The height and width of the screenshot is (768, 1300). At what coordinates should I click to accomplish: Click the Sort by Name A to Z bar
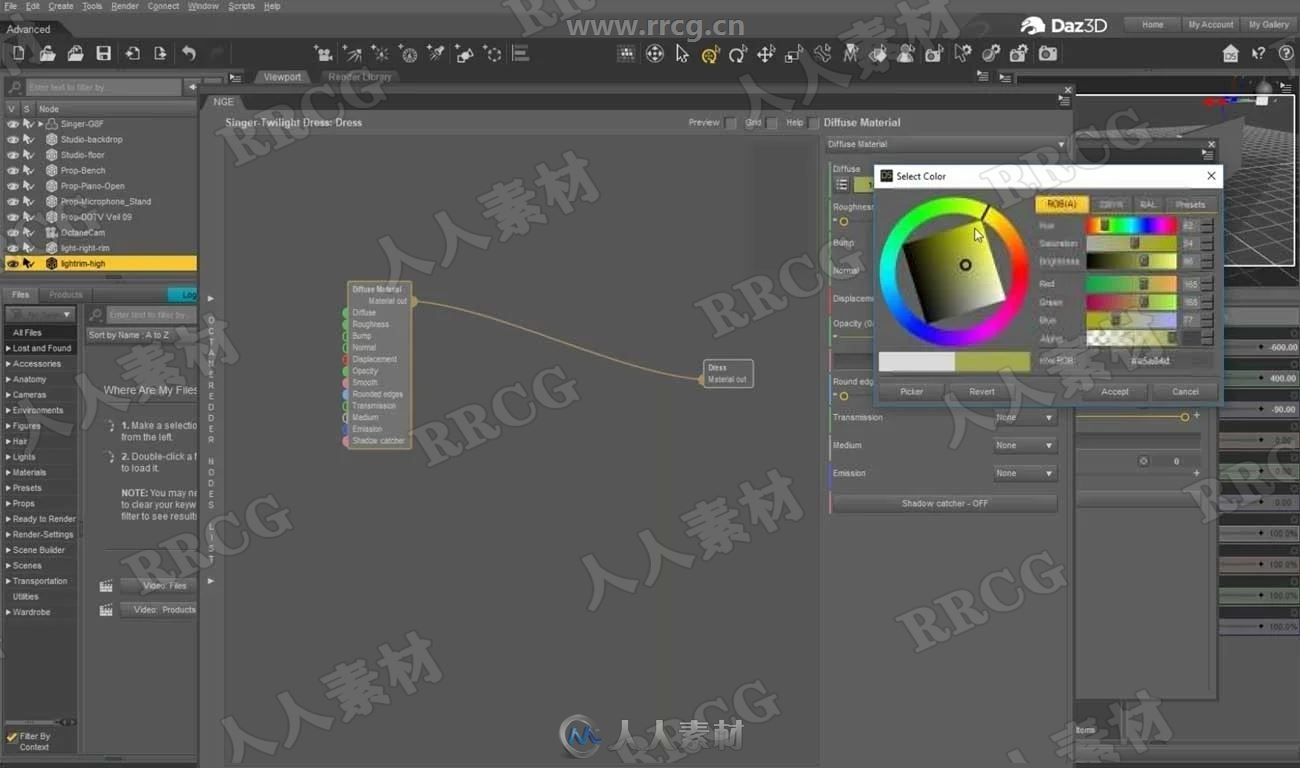140,335
